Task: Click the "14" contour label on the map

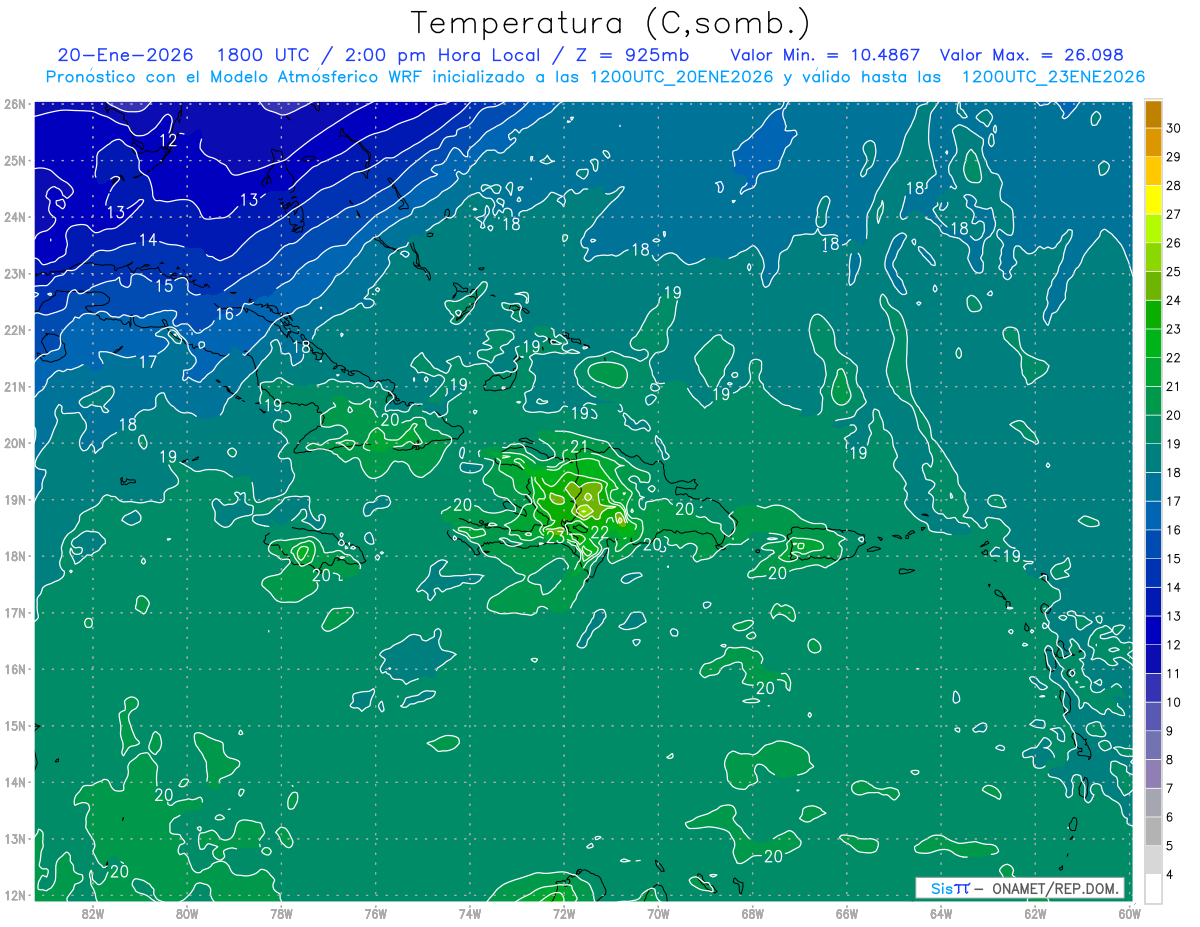Action: pos(148,240)
